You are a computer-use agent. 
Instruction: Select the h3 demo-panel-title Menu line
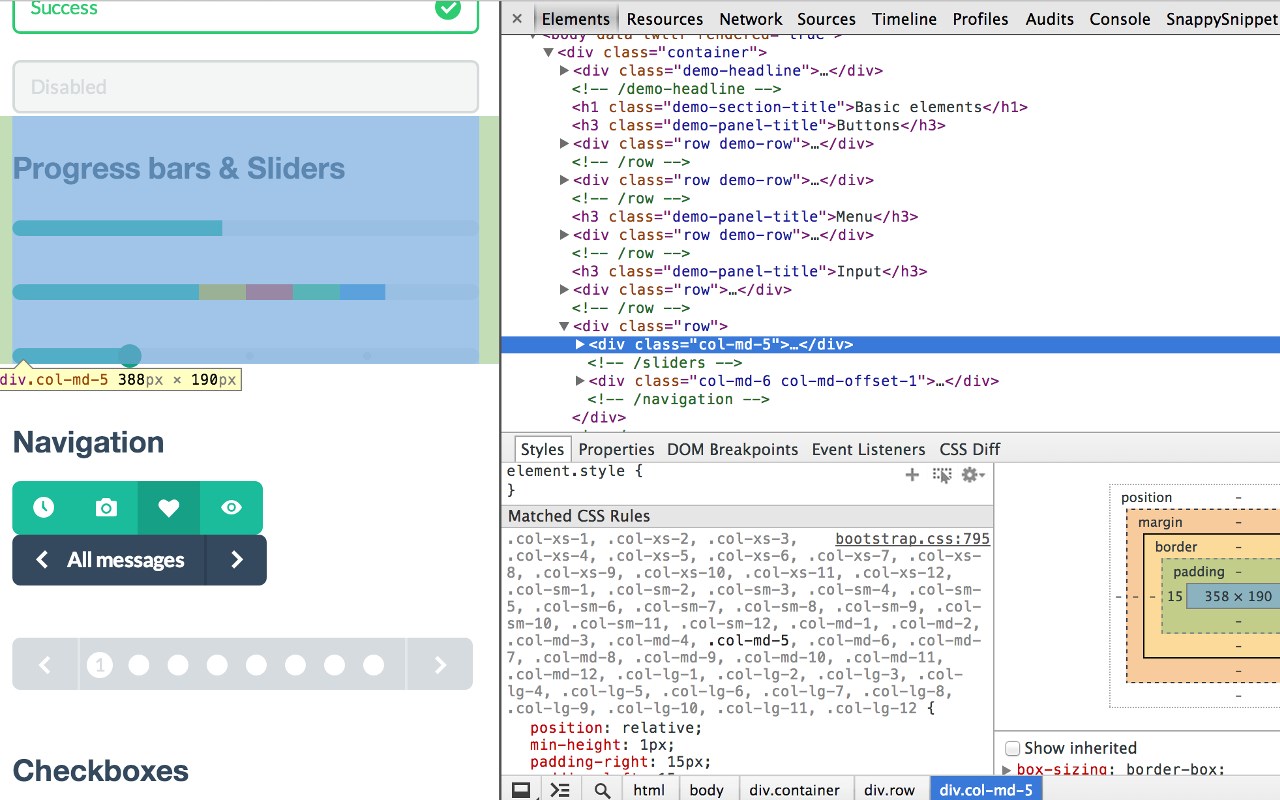point(745,216)
